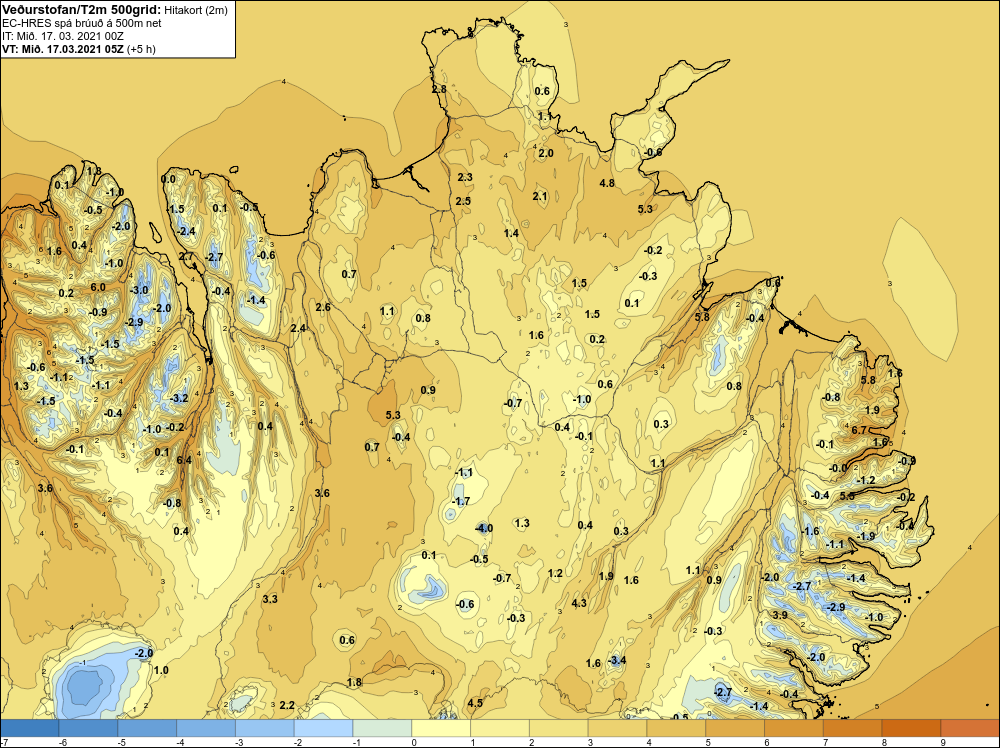Click the initial time line starting with 'IT:'

click(62, 36)
